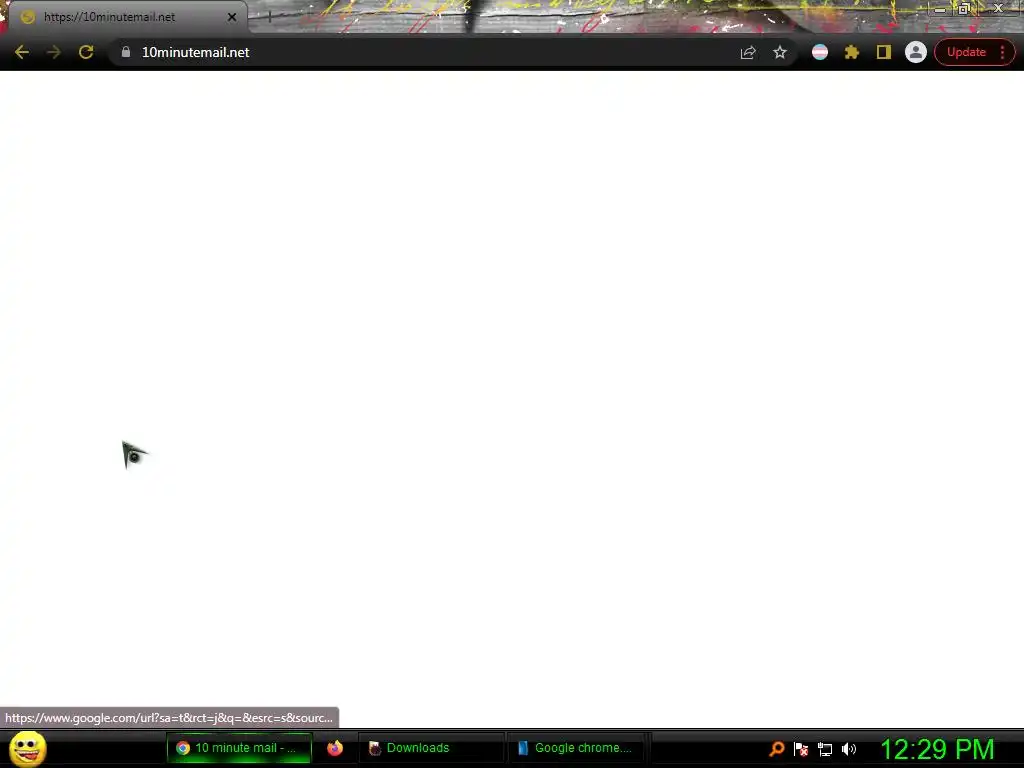
Task: Open the Downloads taskbar window
Action: pyautogui.click(x=431, y=748)
